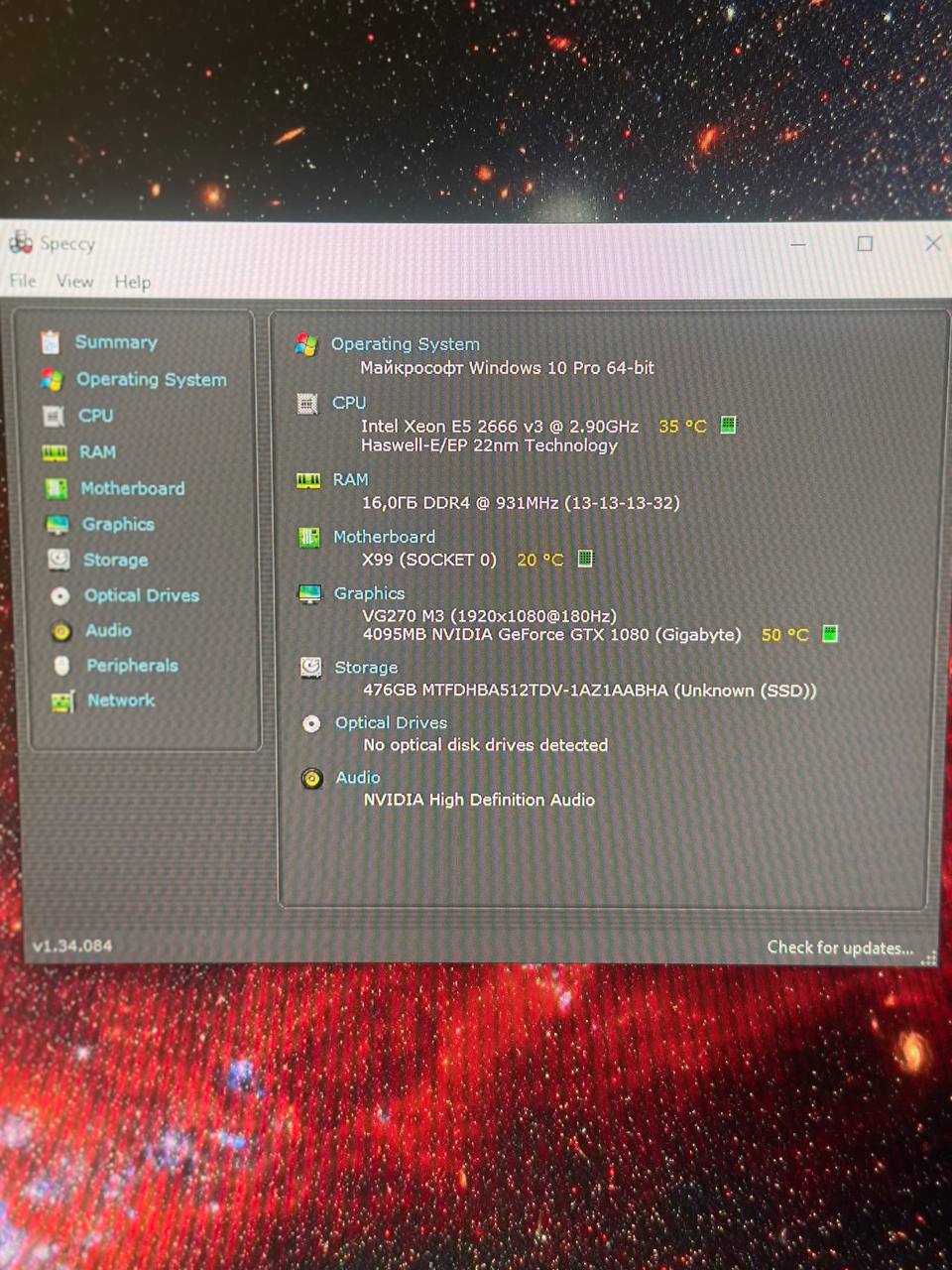This screenshot has width=952, height=1270.
Task: Click the 16,0ГБ DDR4 RAM details text
Action: (x=521, y=503)
